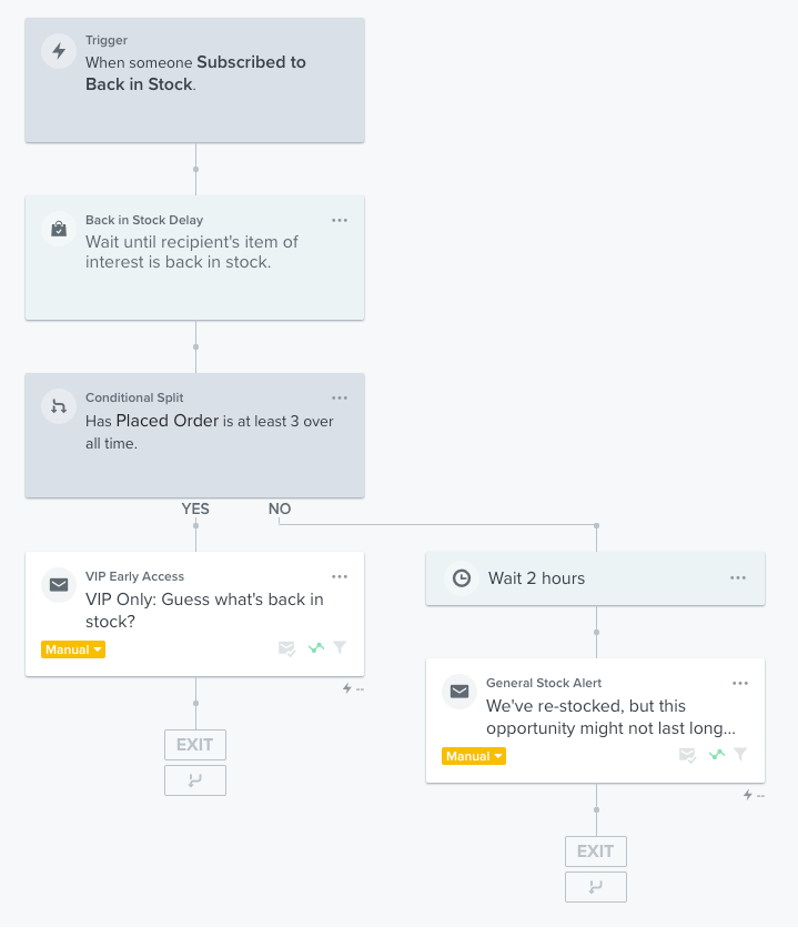Toggle smart sending icon on General Stock Alert
This screenshot has width=798, height=928.
(688, 755)
